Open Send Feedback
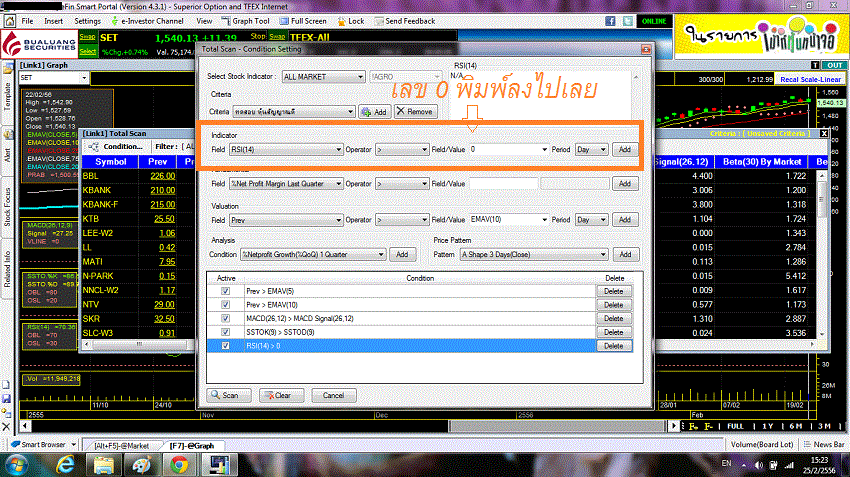The image size is (850, 477). click(x=404, y=21)
